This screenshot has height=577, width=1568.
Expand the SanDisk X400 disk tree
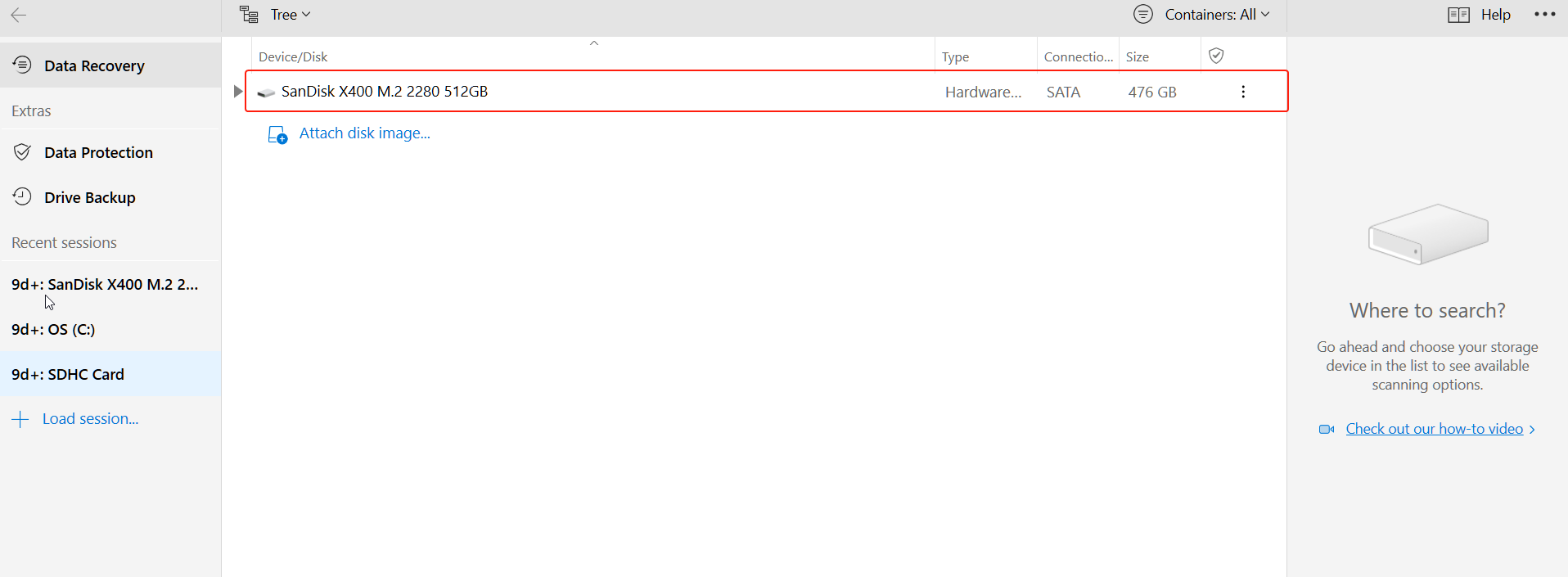point(237,92)
